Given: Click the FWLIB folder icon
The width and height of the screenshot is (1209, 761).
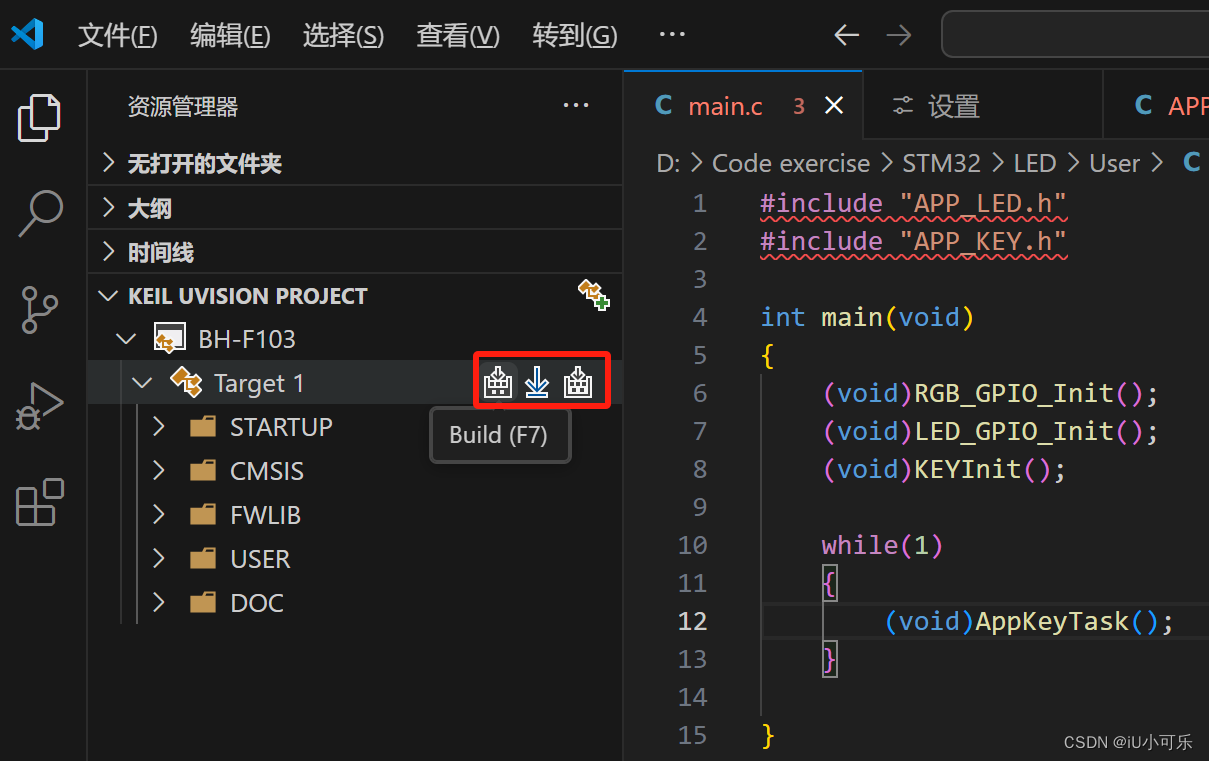Looking at the screenshot, I should click(x=203, y=515).
